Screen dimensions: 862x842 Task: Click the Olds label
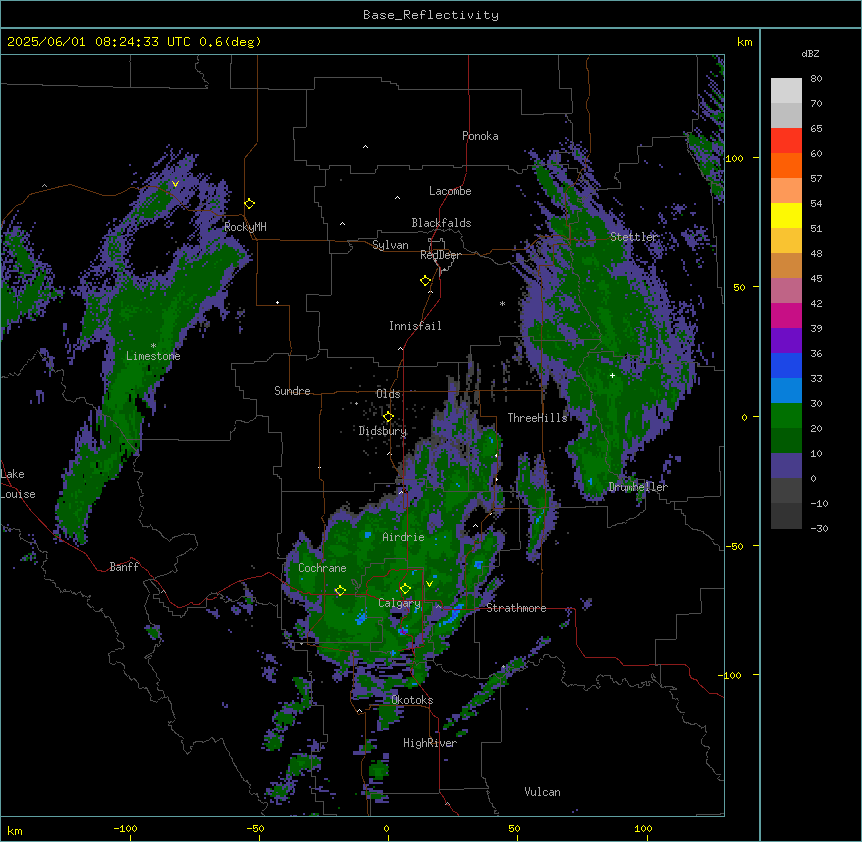coord(388,394)
